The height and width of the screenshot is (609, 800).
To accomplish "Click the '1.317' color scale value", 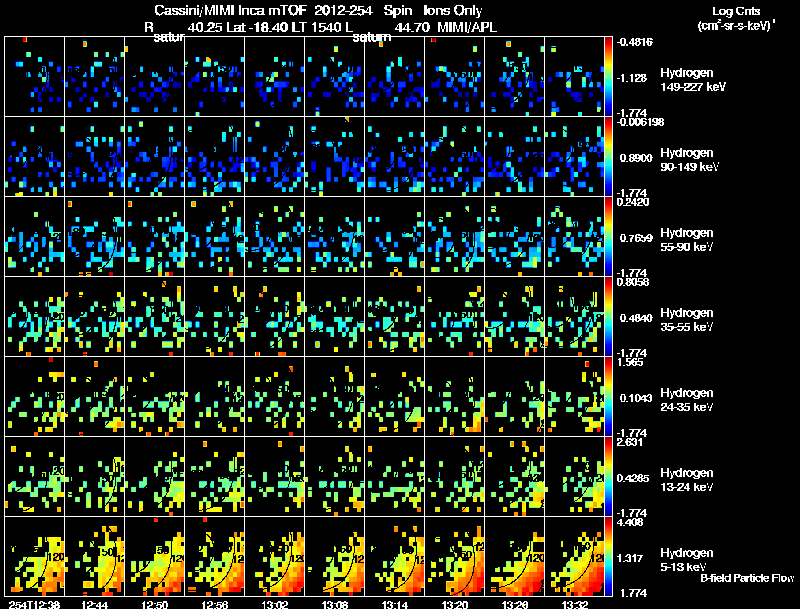I will coord(630,558).
